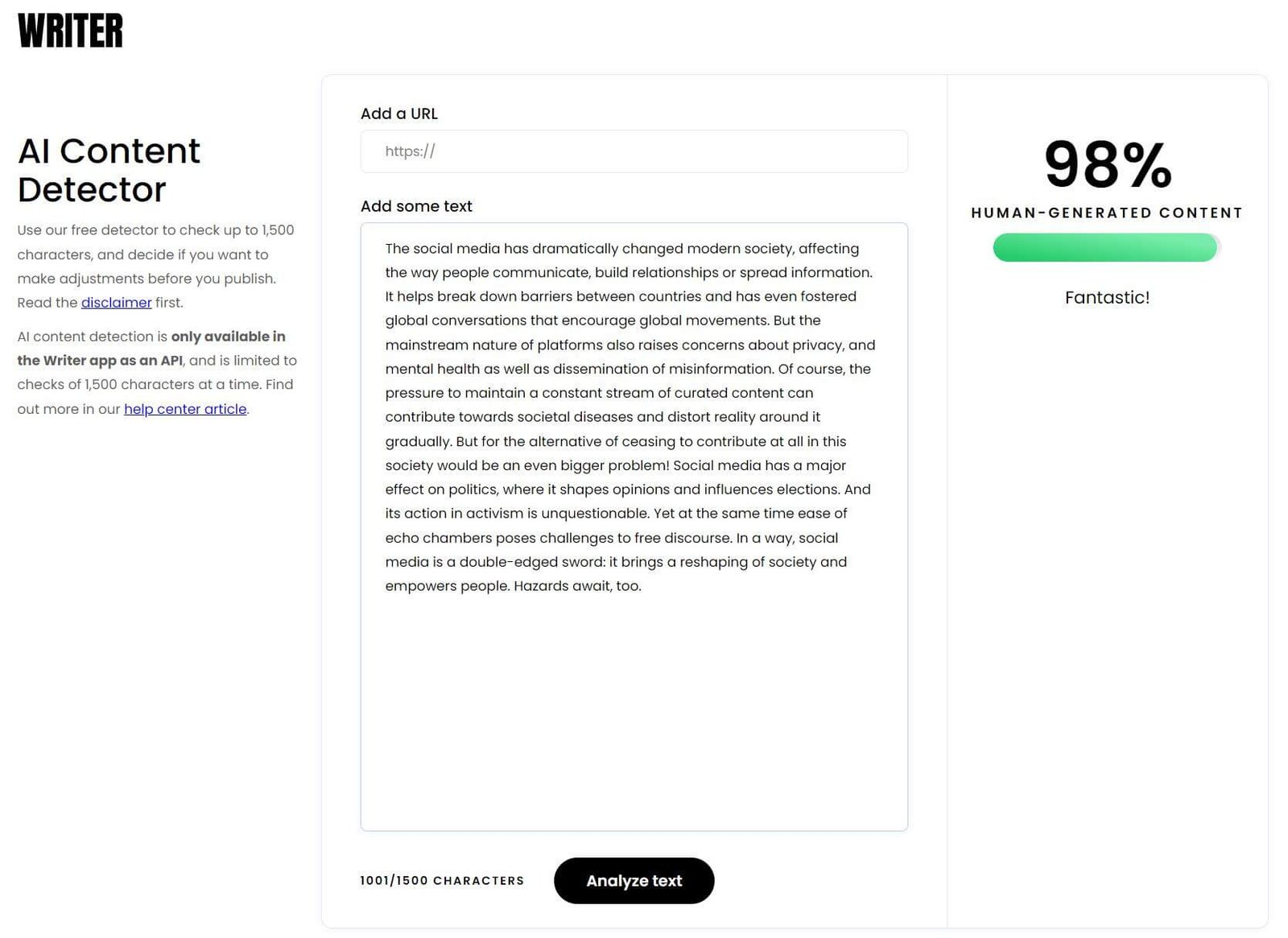Screen dimensions: 1288x938
Task: Click the AI Content Detector heading
Action: point(109,170)
